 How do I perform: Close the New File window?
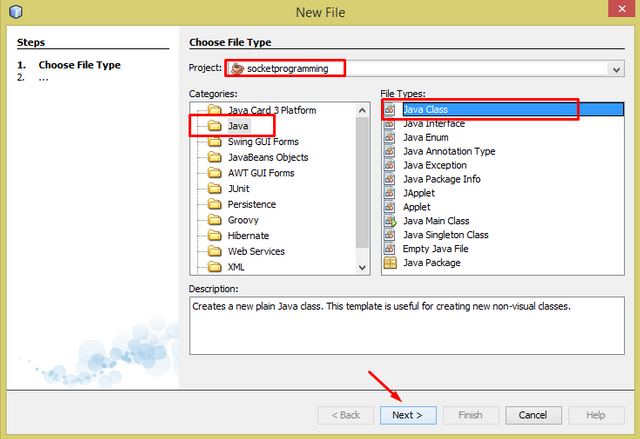coord(622,9)
